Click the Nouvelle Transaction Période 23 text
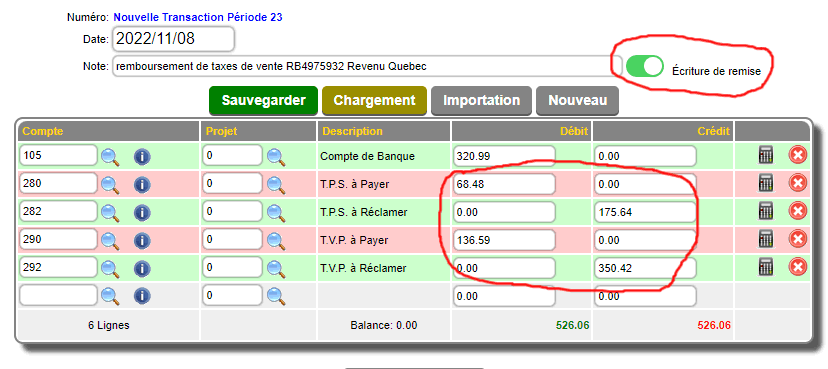This screenshot has height=369, width=828. point(198,17)
